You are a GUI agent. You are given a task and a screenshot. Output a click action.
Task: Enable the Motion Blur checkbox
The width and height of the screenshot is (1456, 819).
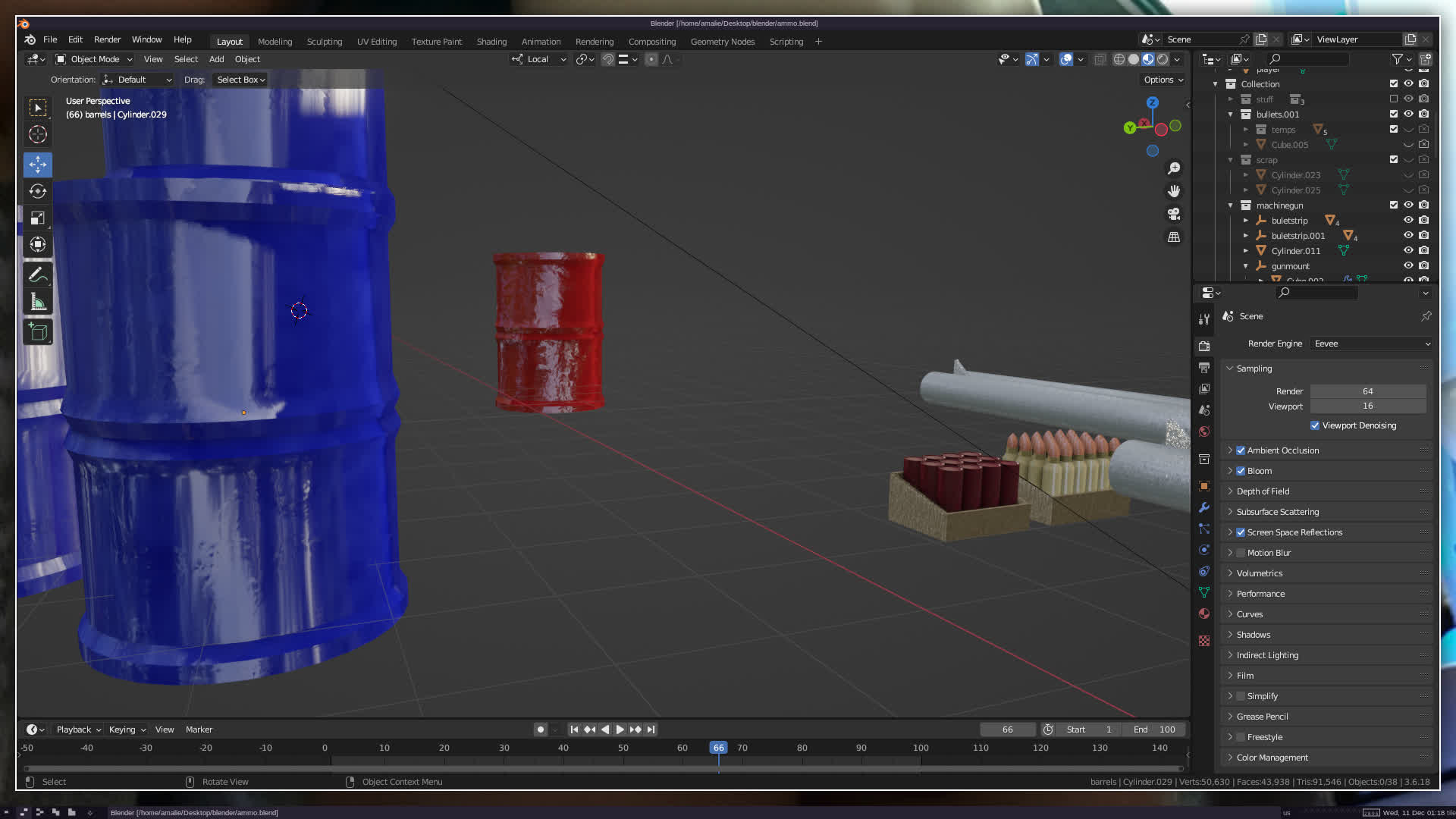coord(1241,553)
